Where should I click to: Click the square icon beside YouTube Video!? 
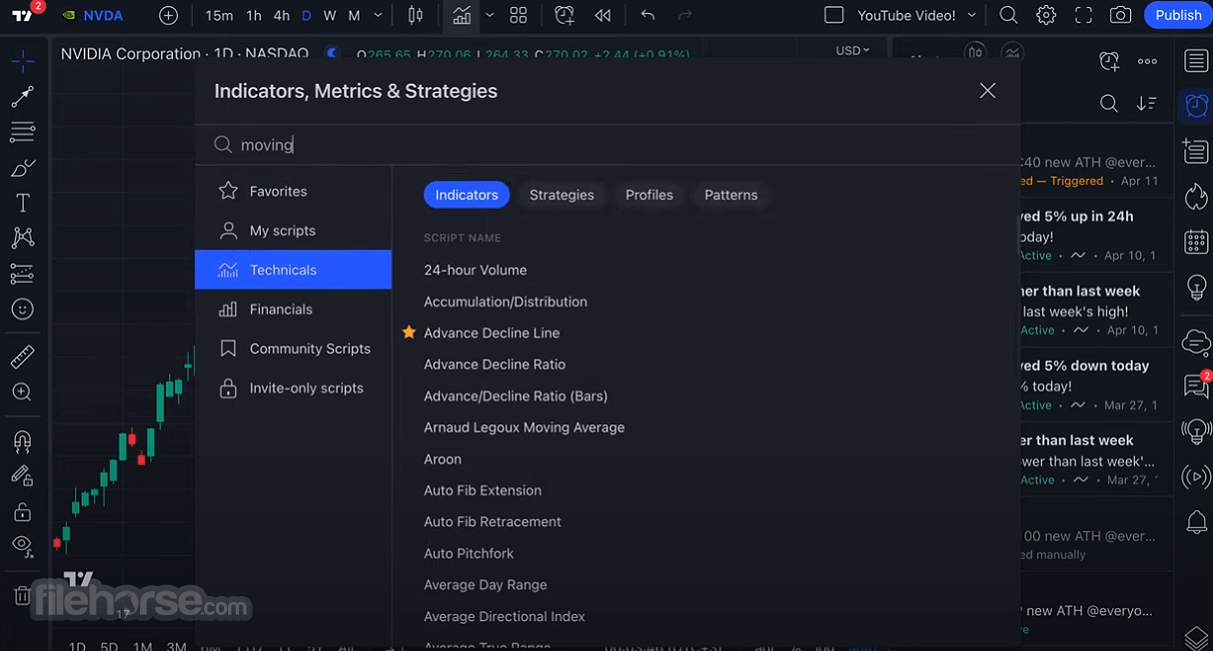(x=834, y=15)
